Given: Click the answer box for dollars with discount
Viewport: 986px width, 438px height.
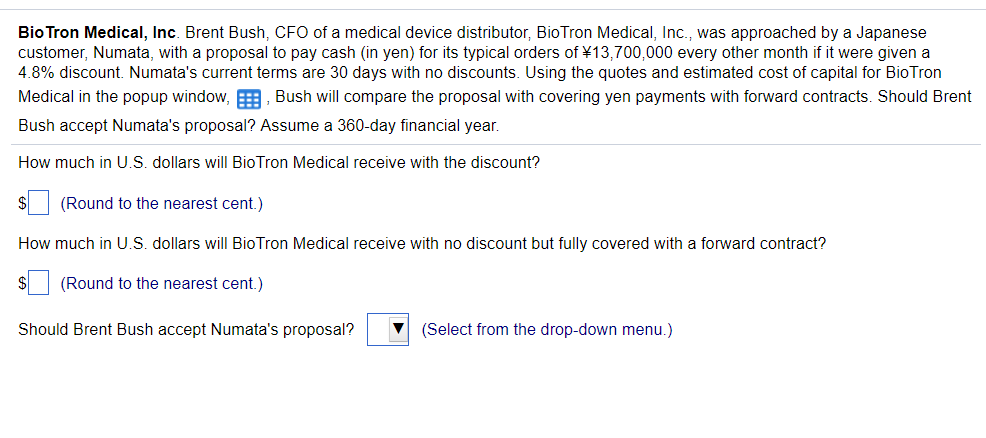Looking at the screenshot, I should [39, 203].
